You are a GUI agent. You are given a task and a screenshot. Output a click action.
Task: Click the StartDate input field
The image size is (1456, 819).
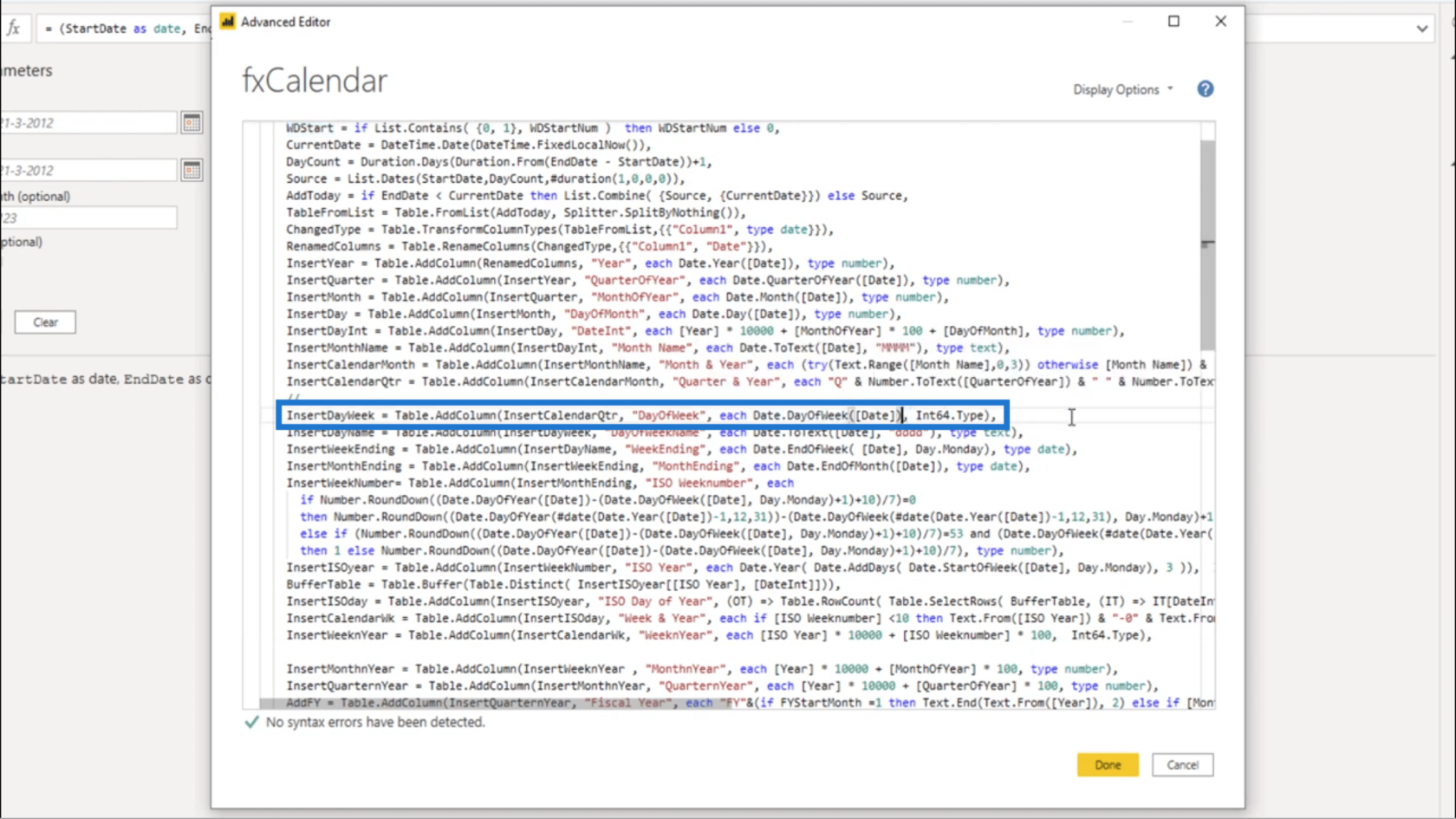pyautogui.click(x=87, y=123)
